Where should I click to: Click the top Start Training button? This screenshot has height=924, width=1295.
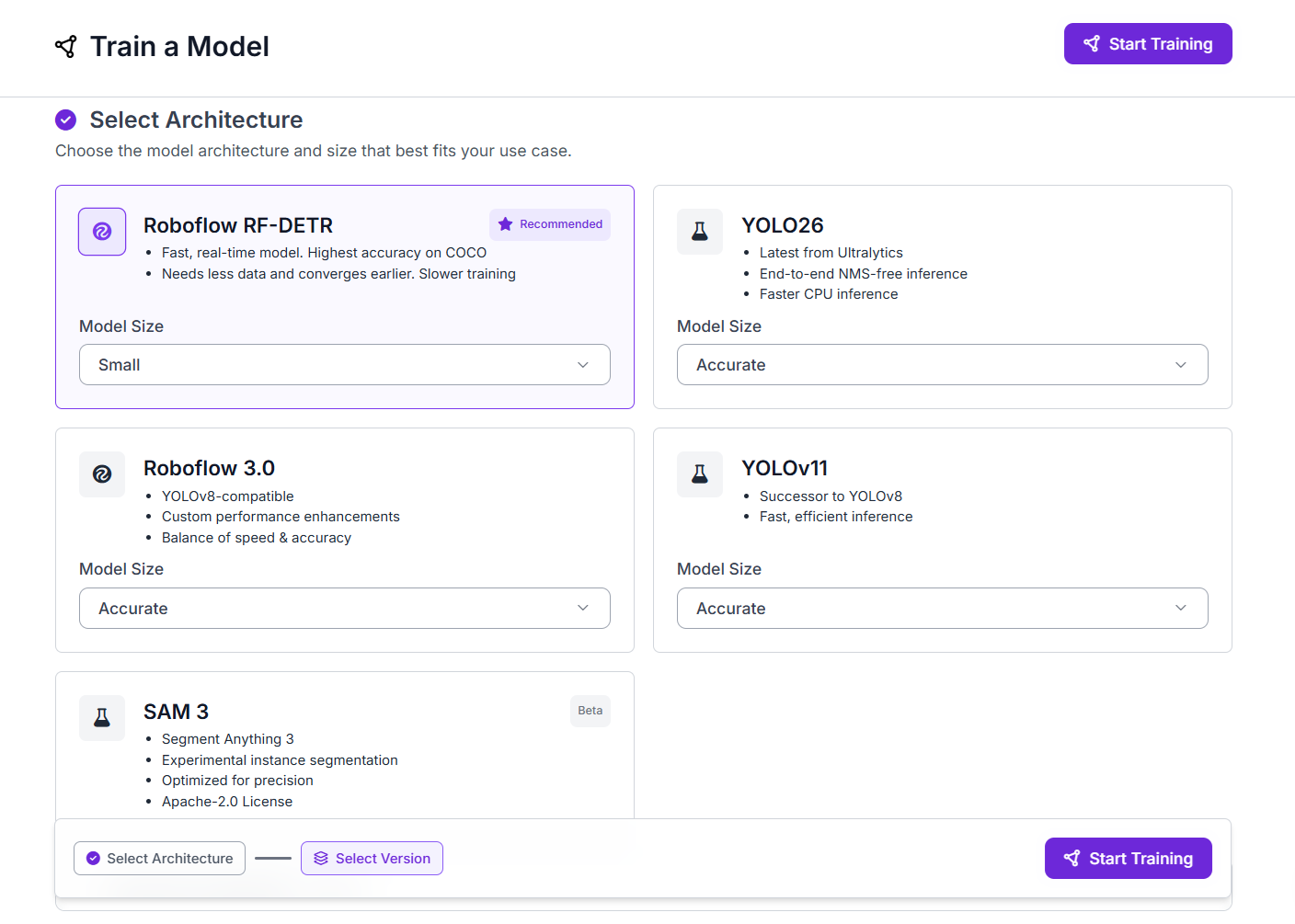click(1148, 44)
